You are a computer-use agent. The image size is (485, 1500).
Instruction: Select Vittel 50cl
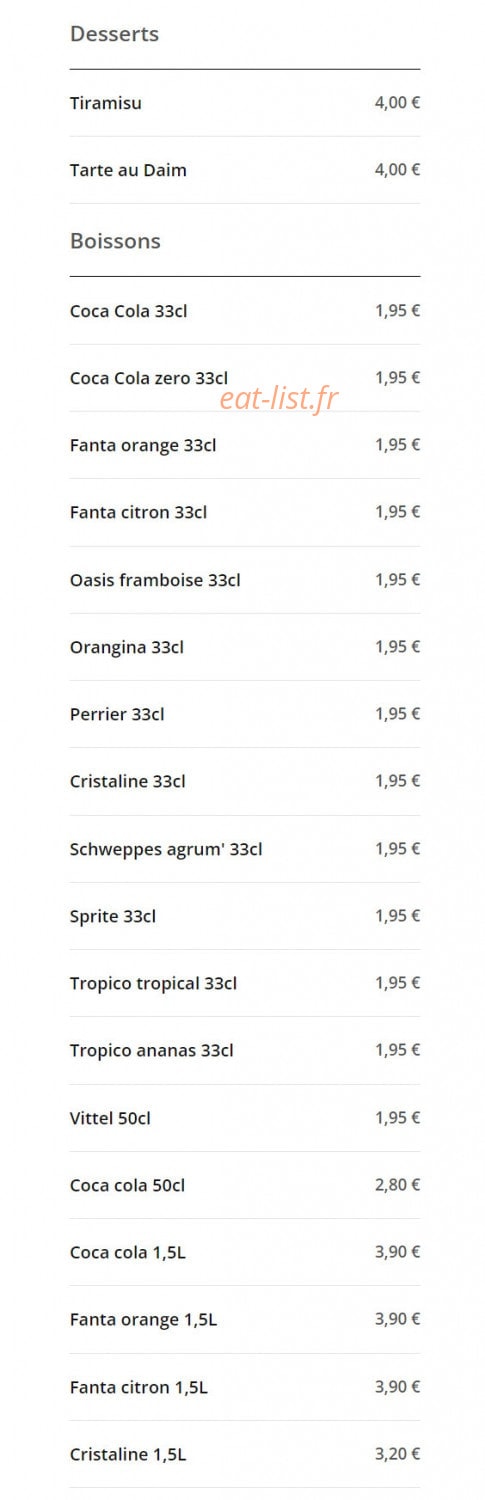coord(245,1118)
